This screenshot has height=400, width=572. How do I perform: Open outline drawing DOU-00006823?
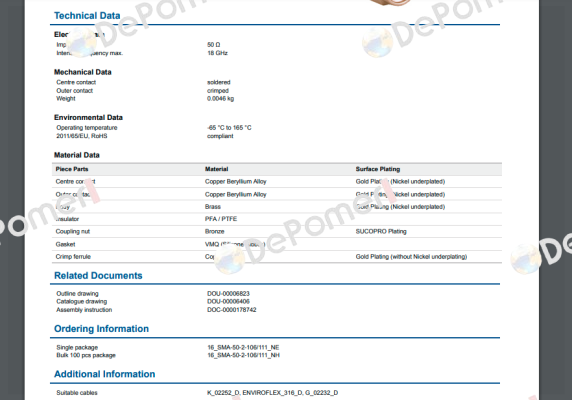tap(228, 294)
